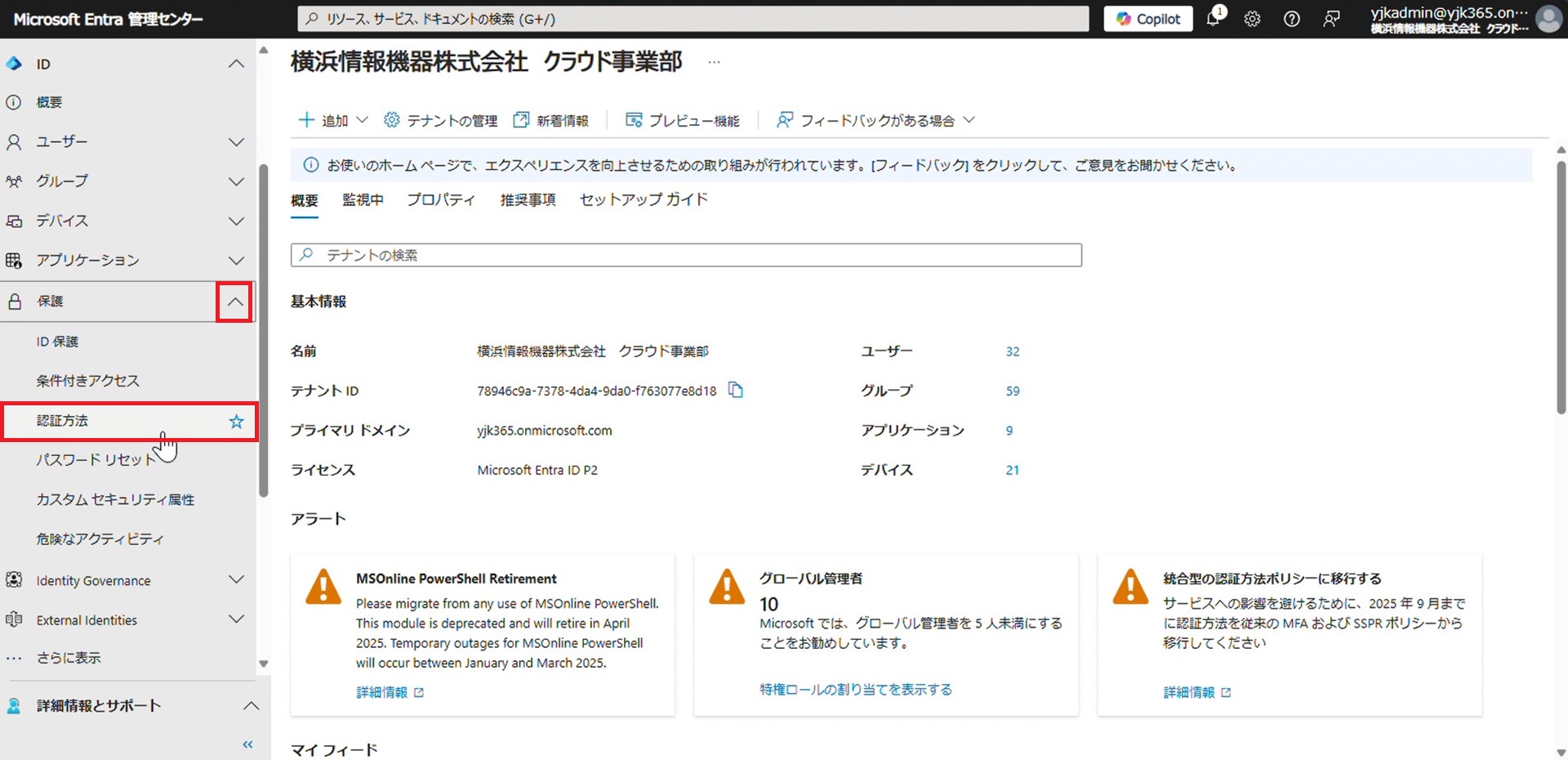The image size is (1568, 760).
Task: Click the help question mark icon
Action: pos(1291,19)
